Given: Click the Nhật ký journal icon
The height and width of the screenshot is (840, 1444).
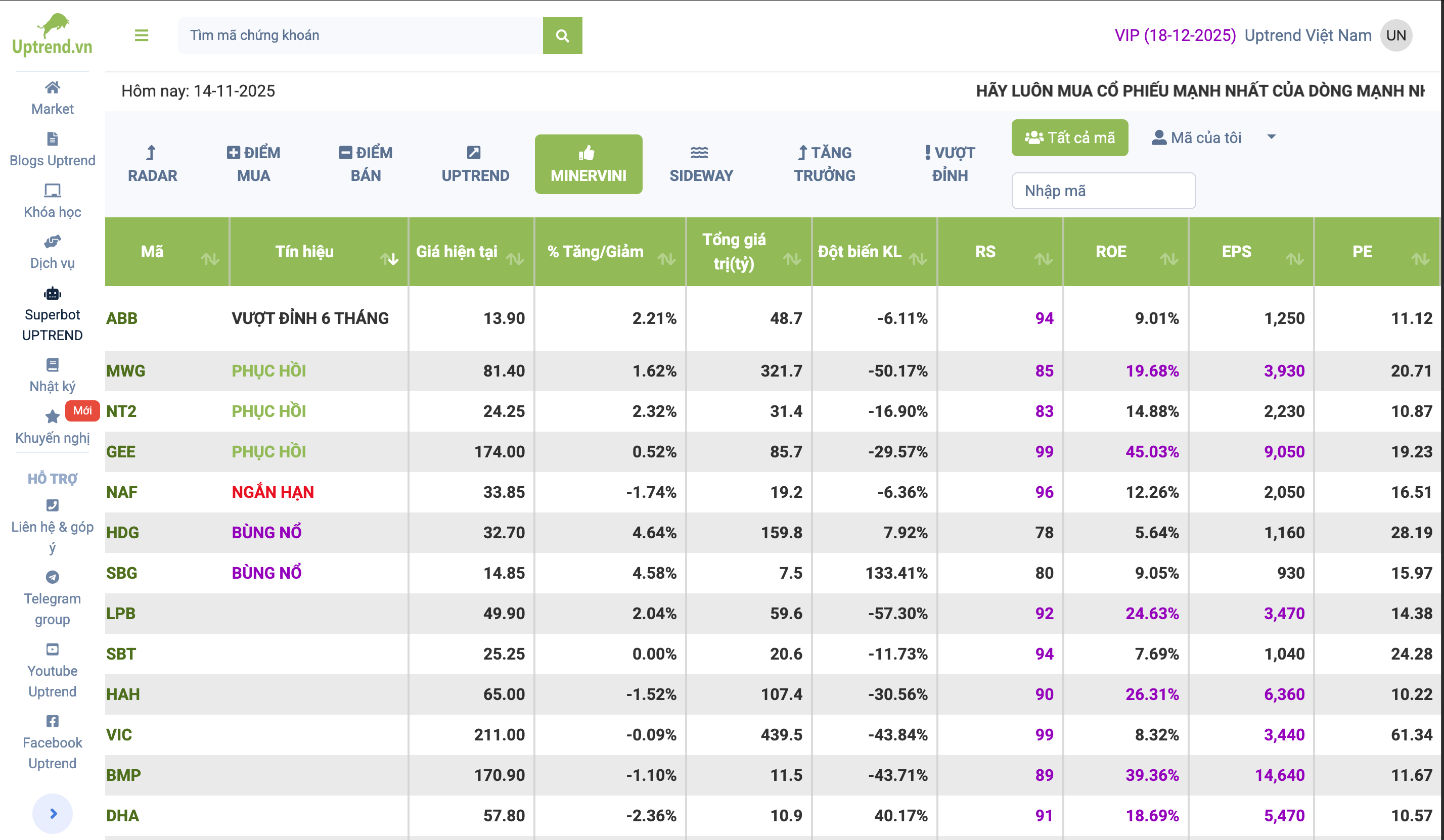Looking at the screenshot, I should click(52, 365).
